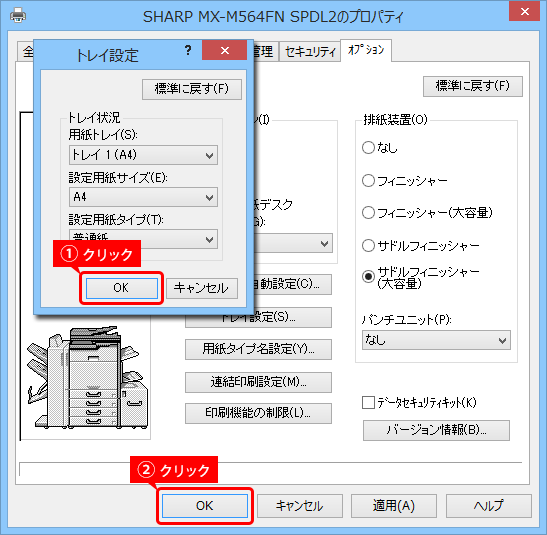This screenshot has width=547, height=535.
Task: Select the なし output device radio button
Action: coord(368,148)
